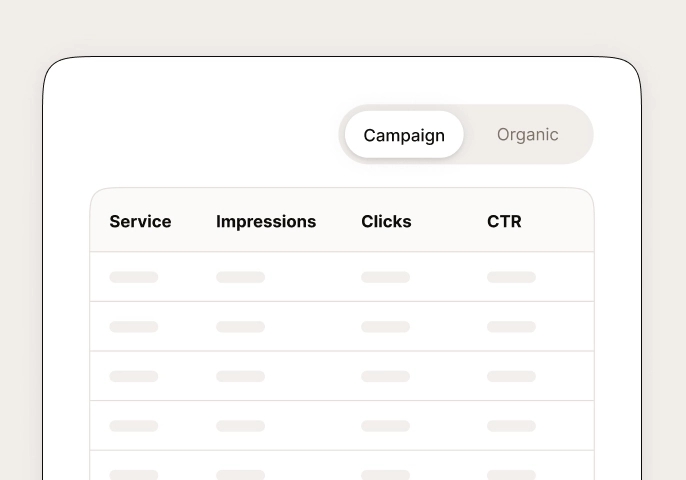This screenshot has width=686, height=480.
Task: Select fourth row Service placeholder
Action: (x=134, y=426)
